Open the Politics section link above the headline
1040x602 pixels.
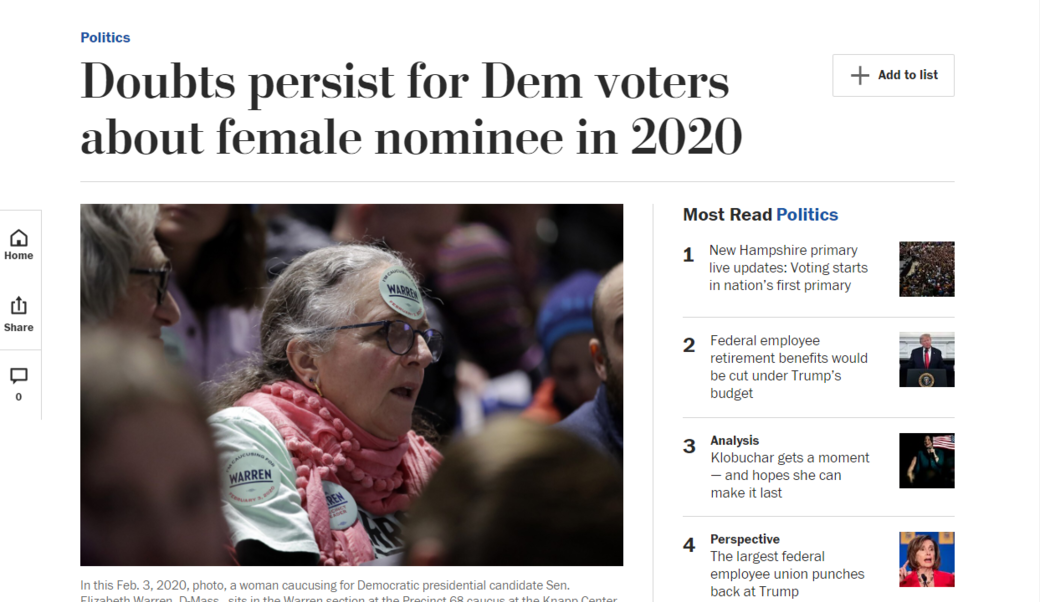104,37
